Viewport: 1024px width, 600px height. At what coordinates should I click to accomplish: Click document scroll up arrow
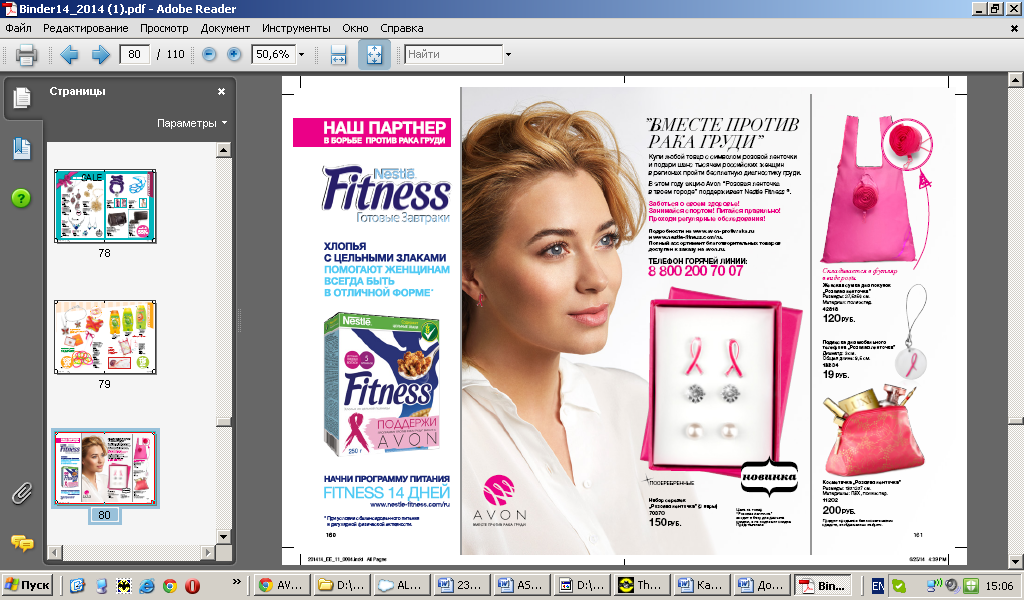1016,80
